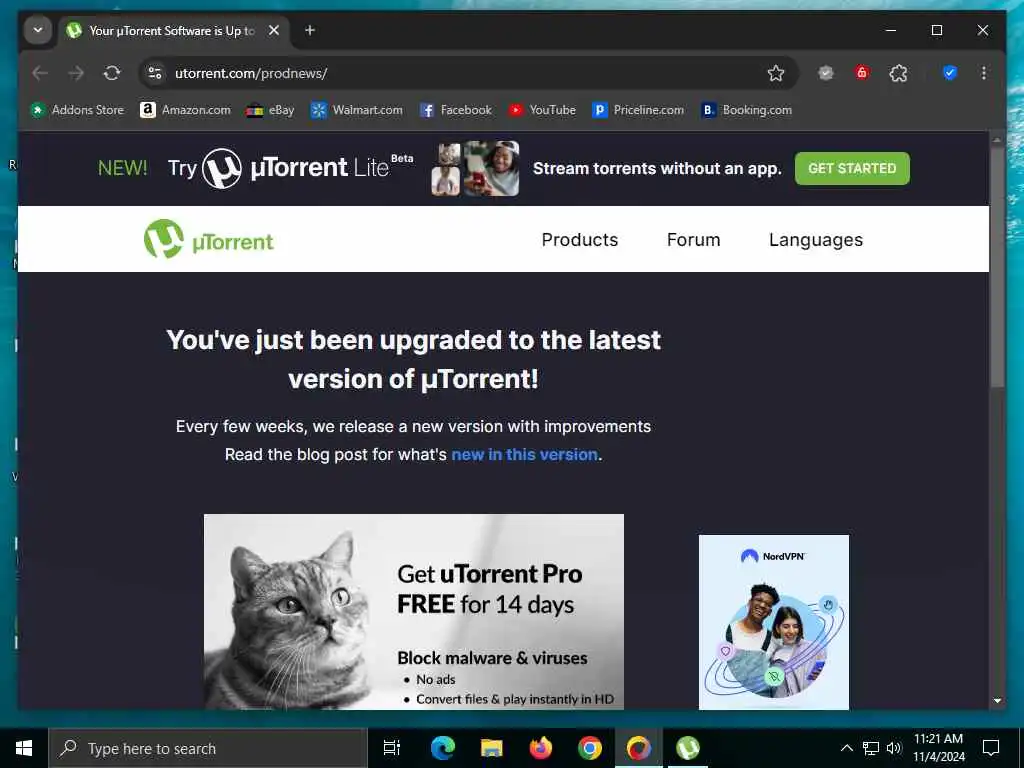The width and height of the screenshot is (1024, 768).
Task: Open the notifications action center
Action: click(x=991, y=748)
